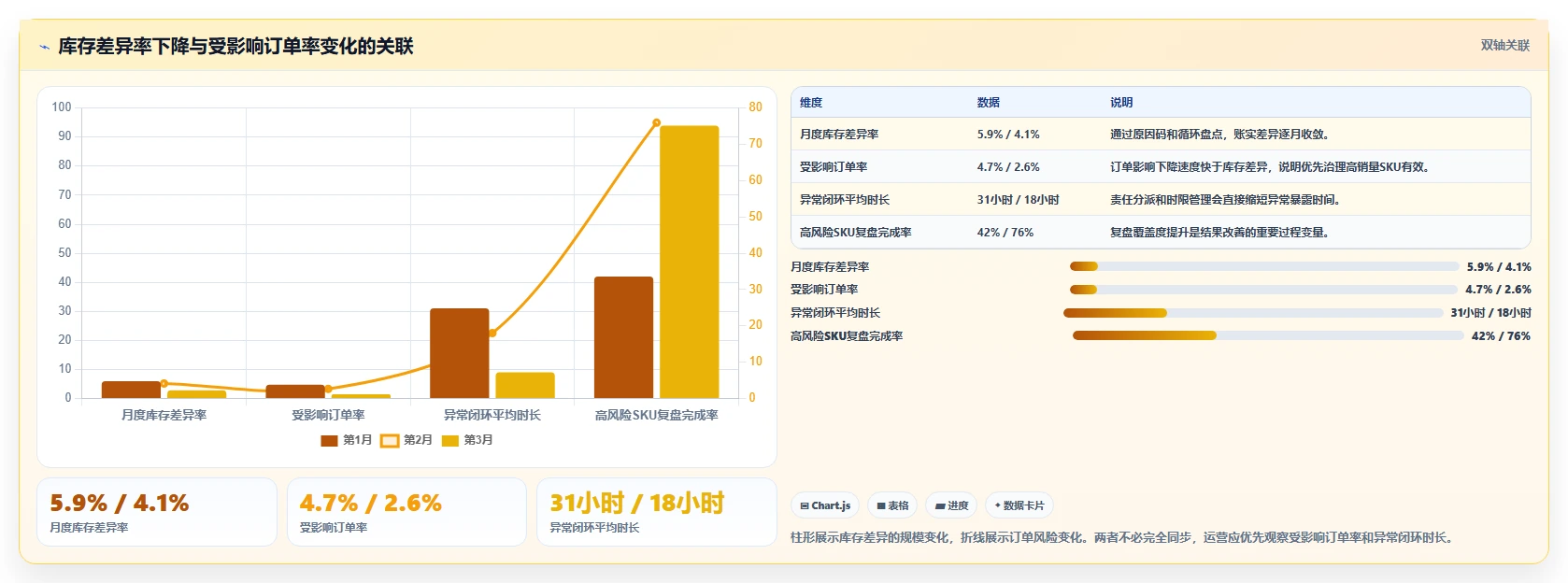Click the description starting 通过原因码和循环盘点
The image size is (1568, 583).
(x=1219, y=135)
